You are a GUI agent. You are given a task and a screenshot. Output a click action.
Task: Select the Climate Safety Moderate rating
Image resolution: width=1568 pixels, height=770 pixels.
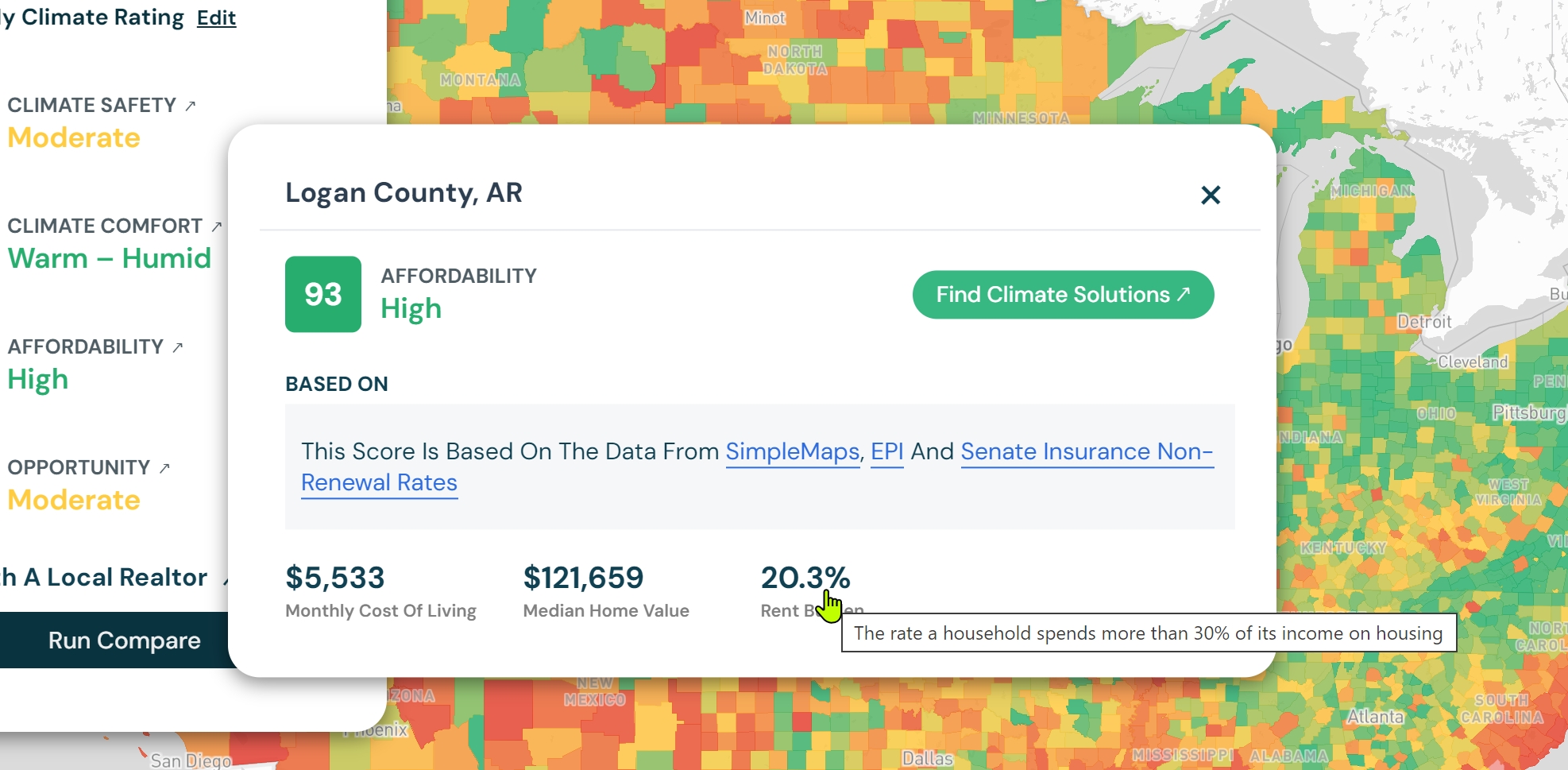(x=74, y=137)
